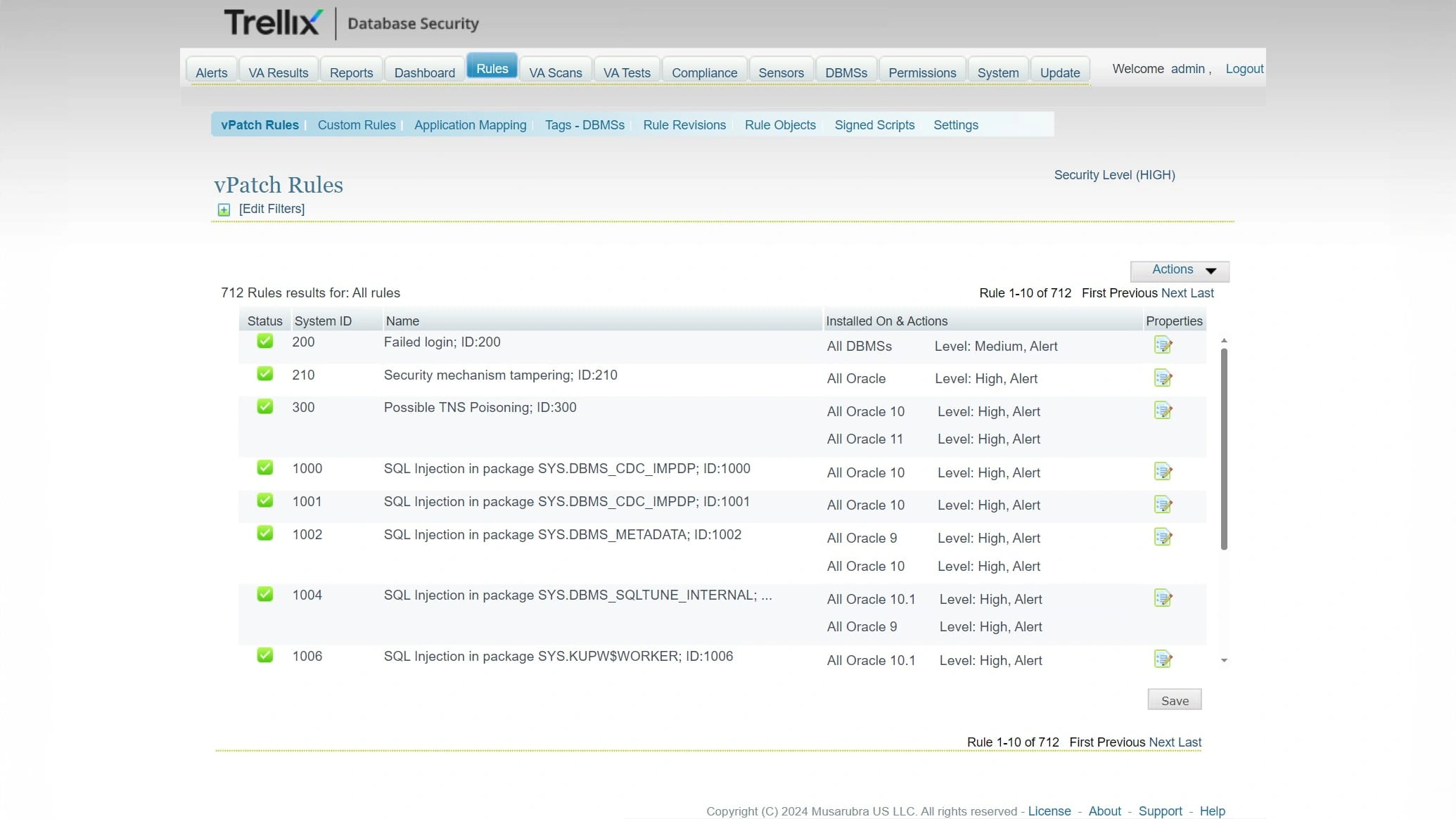Open Rule Revisions submenu
1456x819 pixels.
pyautogui.click(x=684, y=124)
